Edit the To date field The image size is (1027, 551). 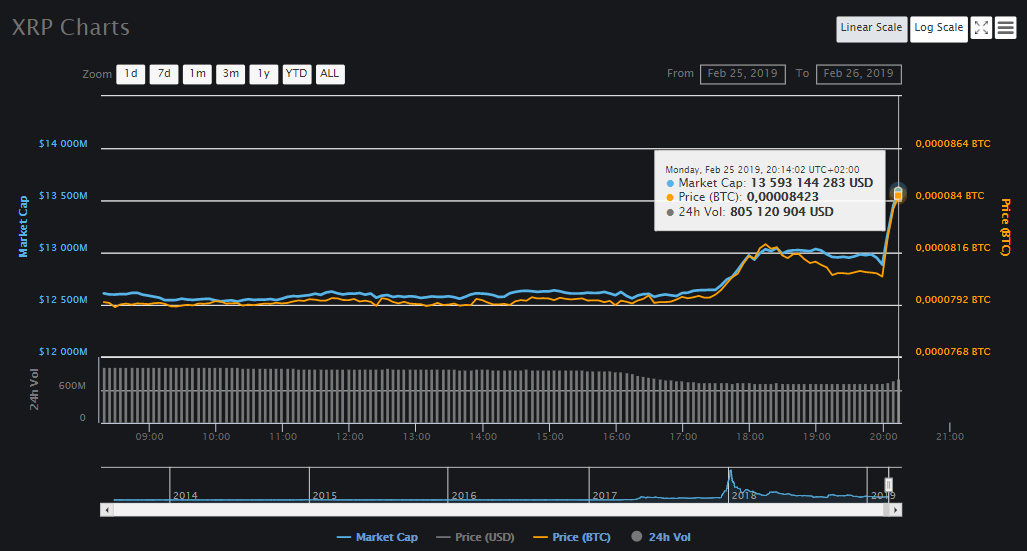(x=859, y=74)
